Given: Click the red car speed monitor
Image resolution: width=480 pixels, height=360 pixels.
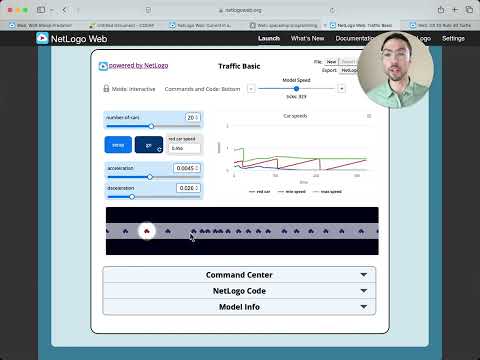Looking at the screenshot, I should 184,144.
